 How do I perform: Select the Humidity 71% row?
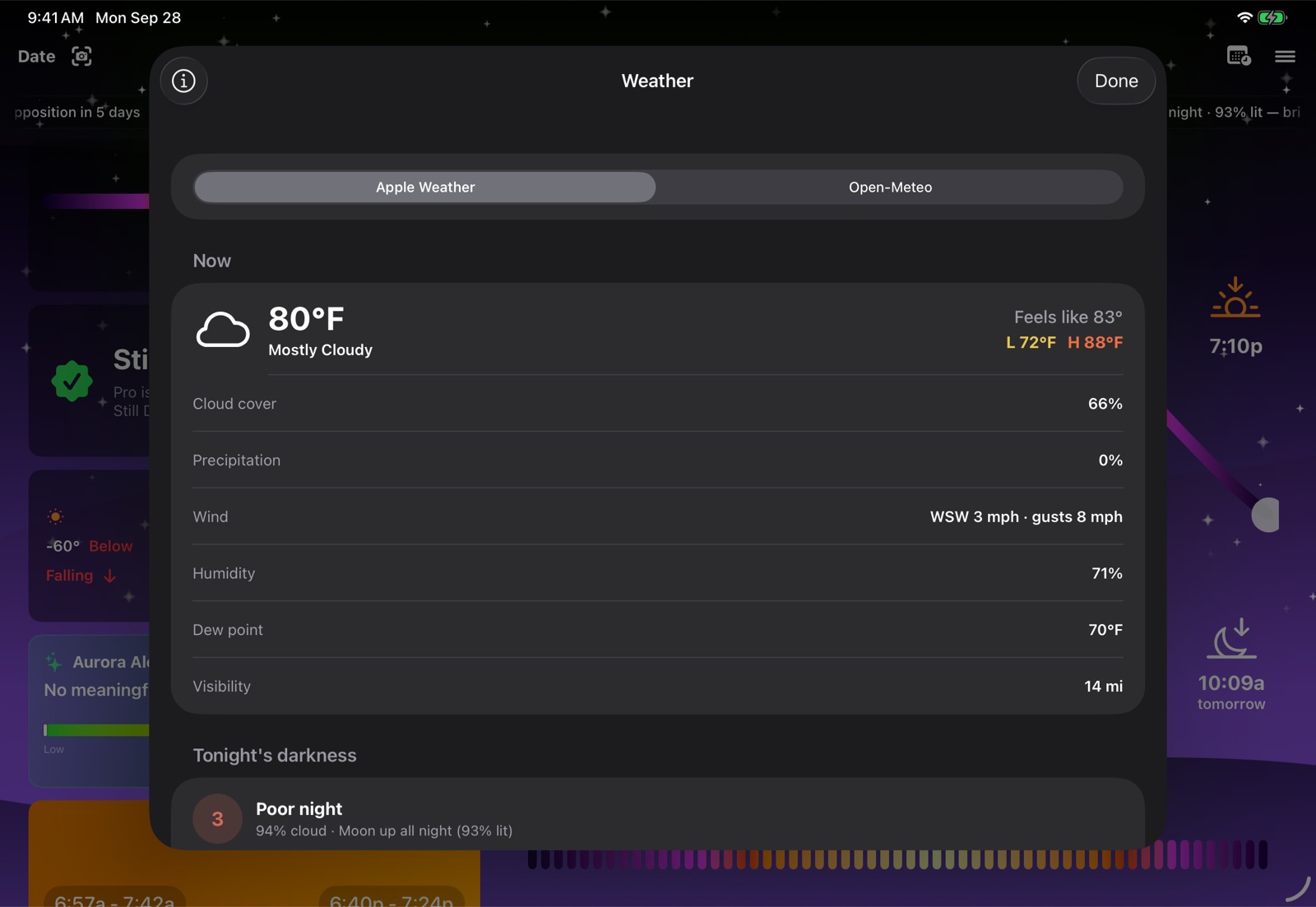657,573
